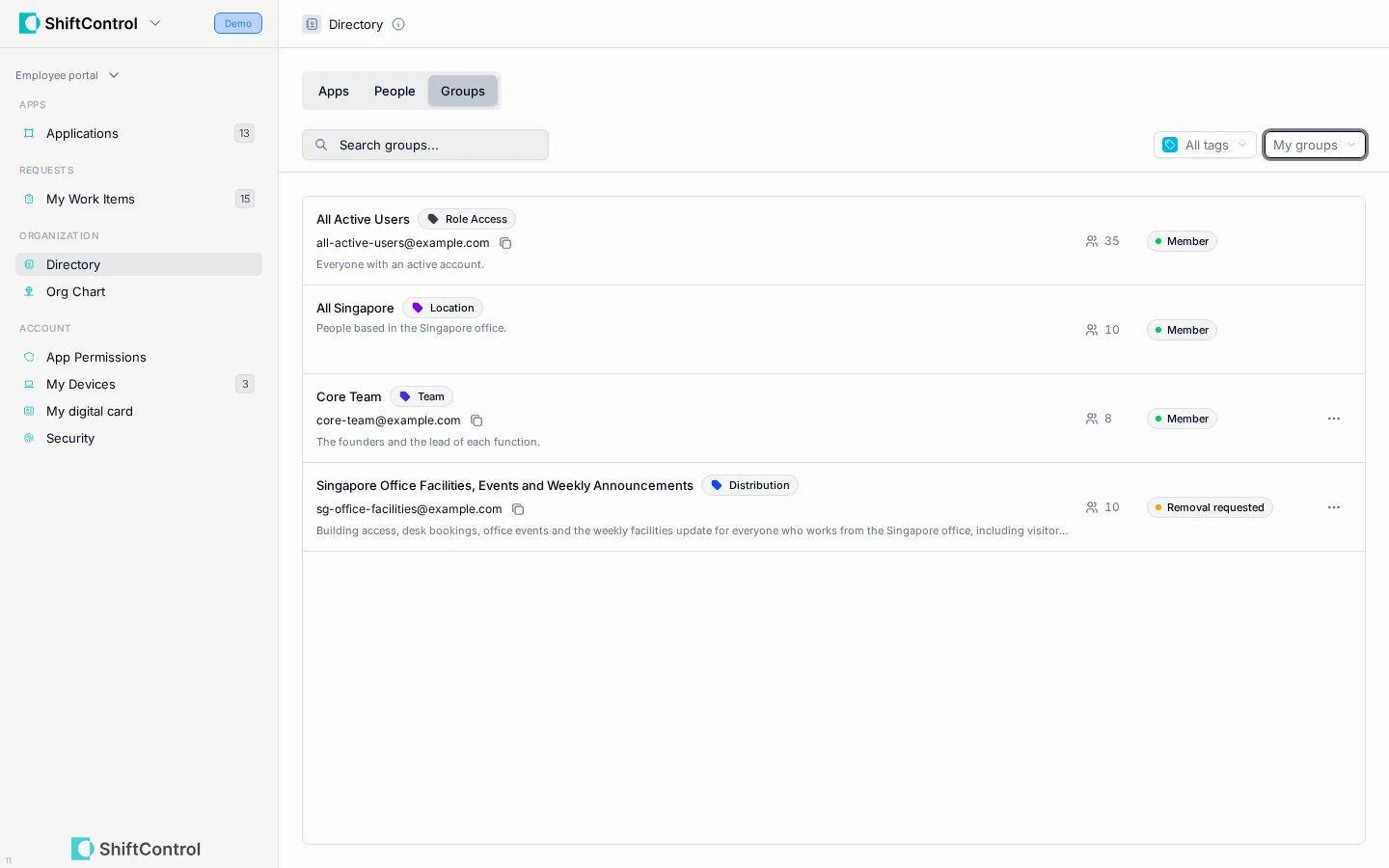Screen dimensions: 1389x868
Task: Switch to the People tab
Action: (x=395, y=91)
